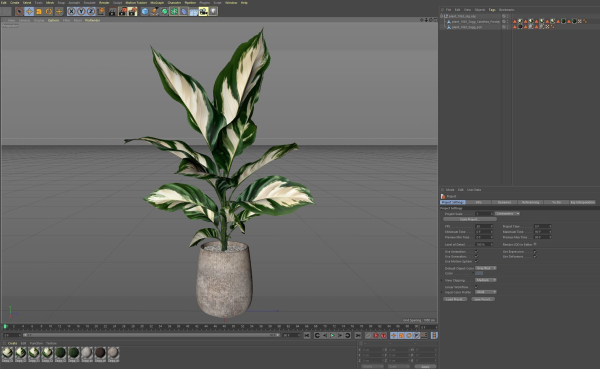Open Edit Render Settings icon
The height and width of the screenshot is (369, 600).
coord(132,11)
